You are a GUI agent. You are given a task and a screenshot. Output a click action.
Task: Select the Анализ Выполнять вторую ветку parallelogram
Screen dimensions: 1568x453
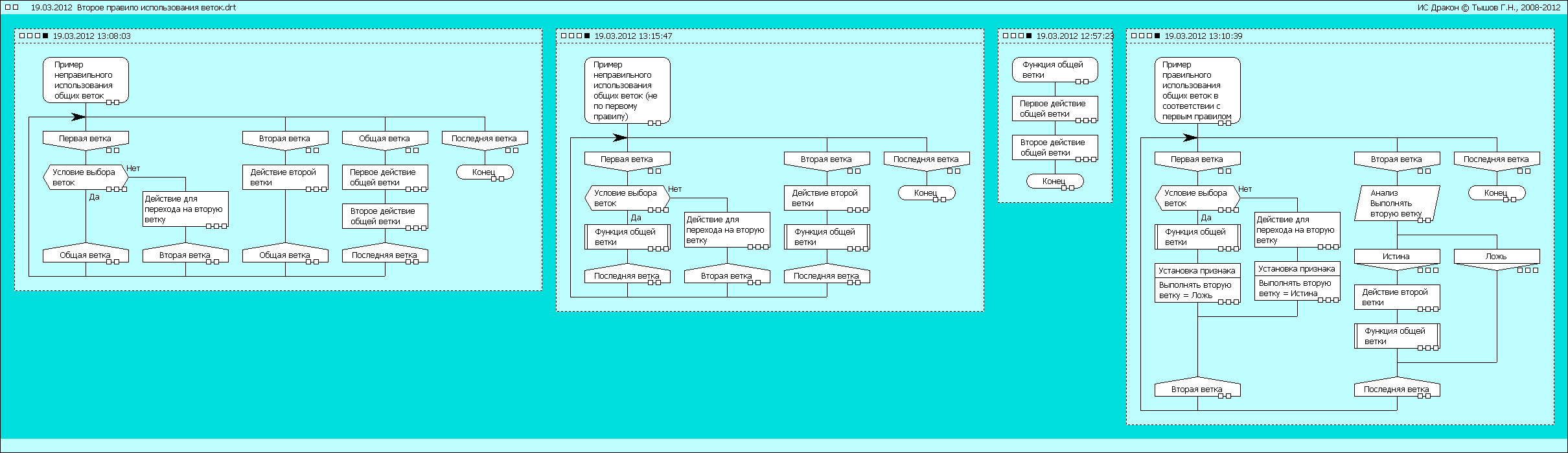[1396, 203]
